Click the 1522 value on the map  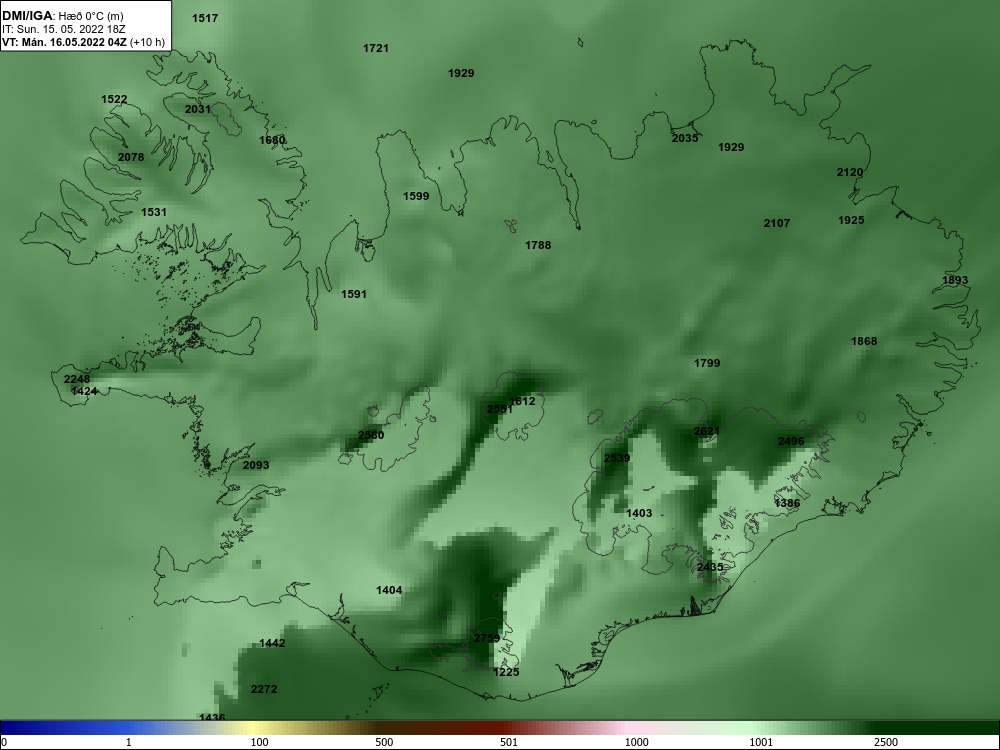[x=114, y=99]
